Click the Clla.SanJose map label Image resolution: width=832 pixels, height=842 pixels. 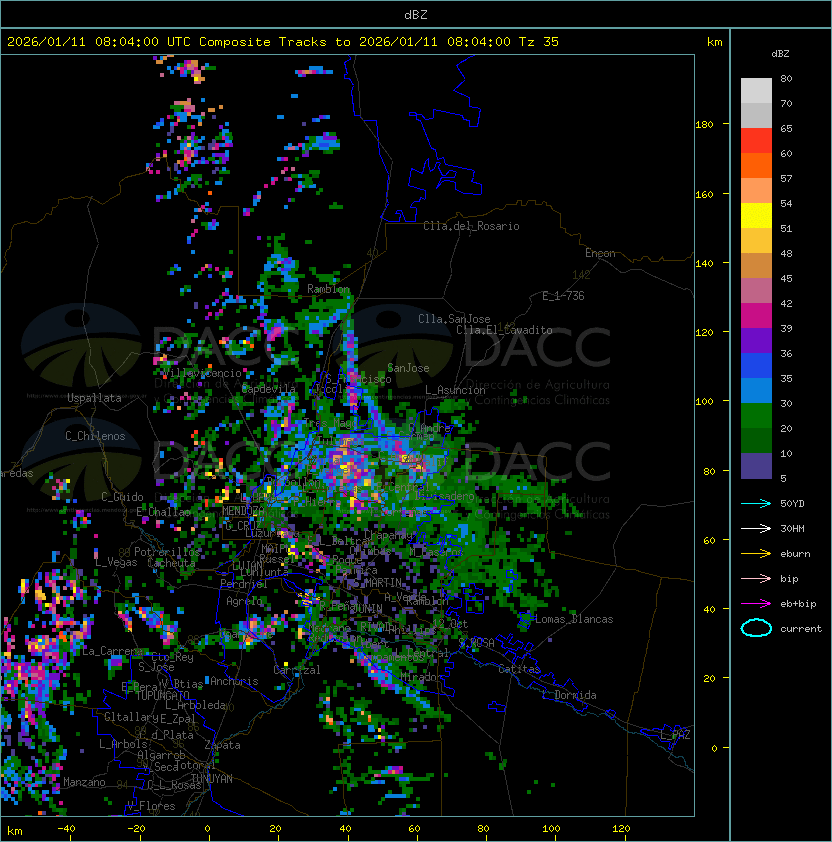[454, 319]
